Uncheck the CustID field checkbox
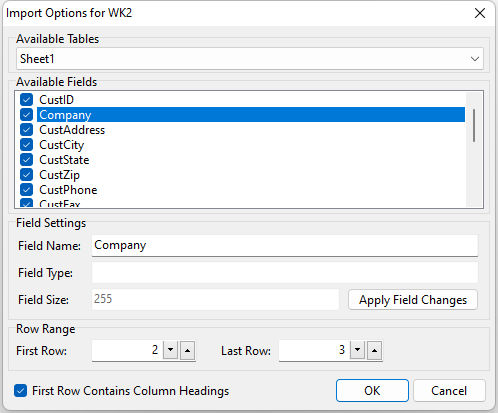The image size is (498, 413). tap(26, 99)
